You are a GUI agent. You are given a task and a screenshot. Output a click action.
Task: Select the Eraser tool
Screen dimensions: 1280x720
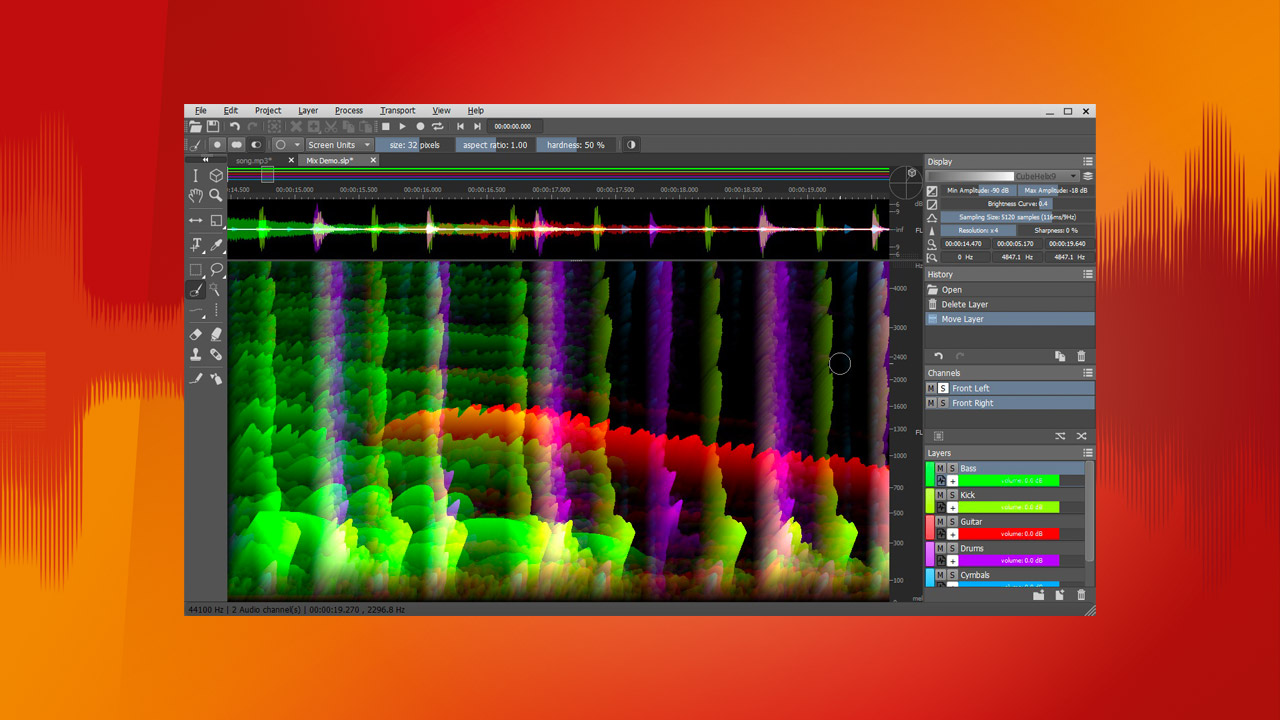(x=196, y=335)
